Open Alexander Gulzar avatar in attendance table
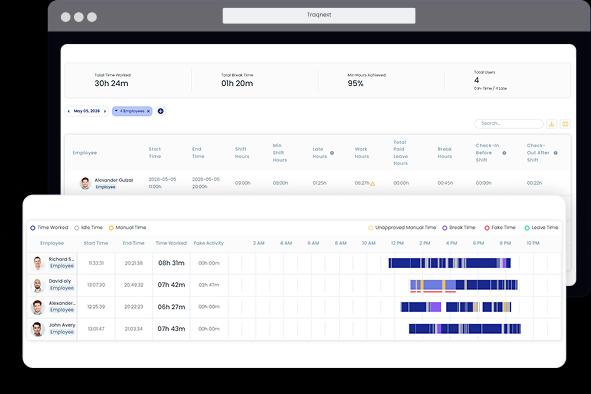This screenshot has width=591, height=394. point(86,183)
